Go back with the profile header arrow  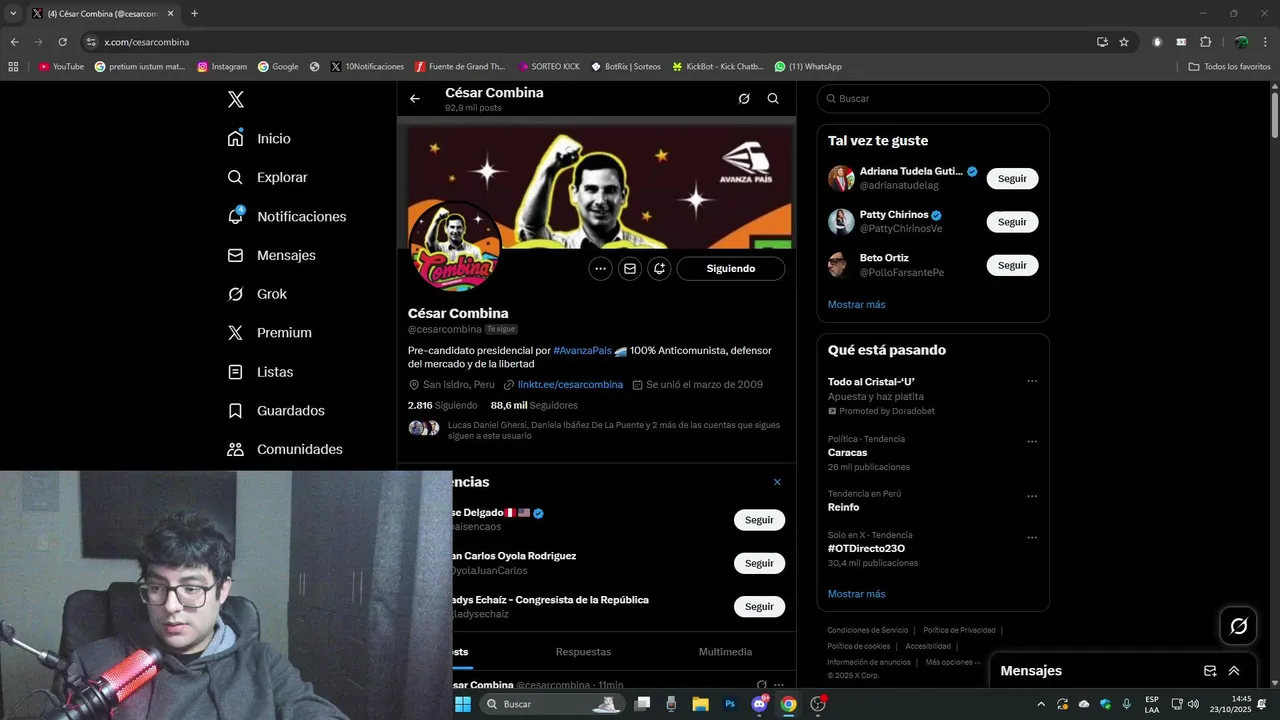(x=415, y=99)
